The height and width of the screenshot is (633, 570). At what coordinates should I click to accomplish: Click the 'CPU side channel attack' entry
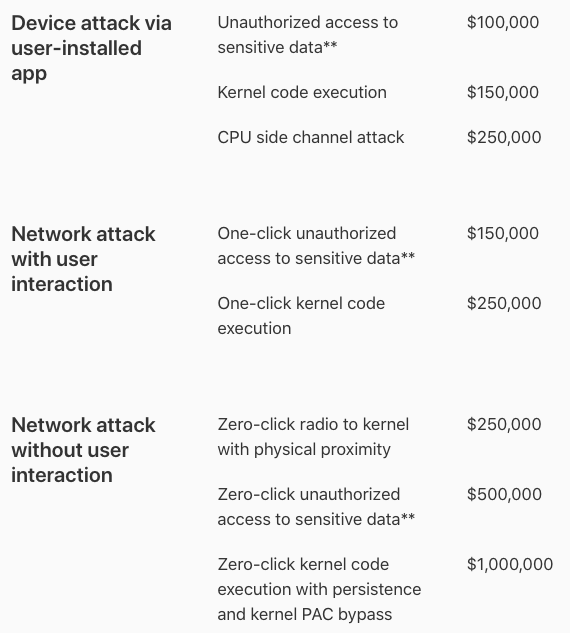tap(311, 137)
